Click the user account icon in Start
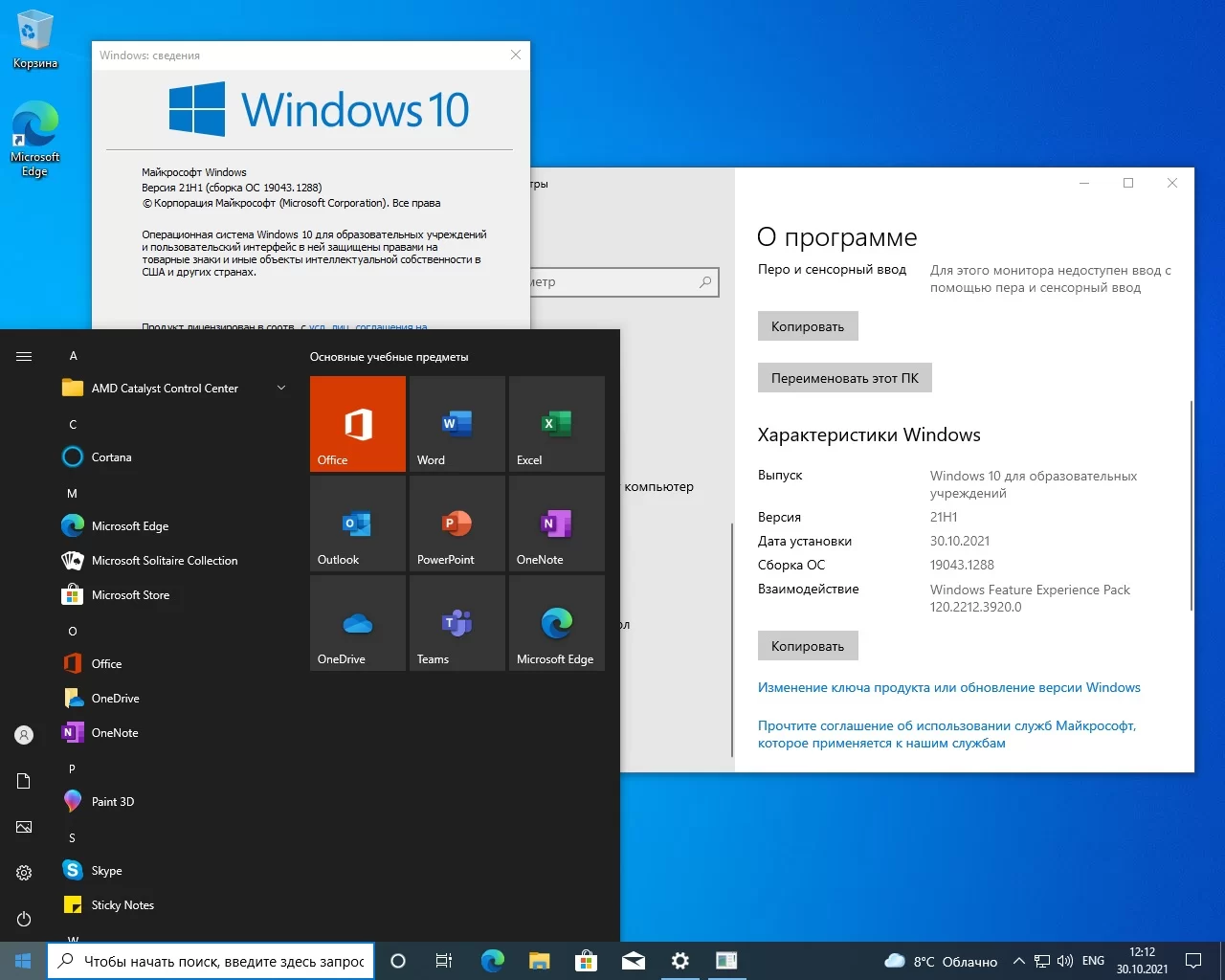The height and width of the screenshot is (980, 1225). click(24, 735)
